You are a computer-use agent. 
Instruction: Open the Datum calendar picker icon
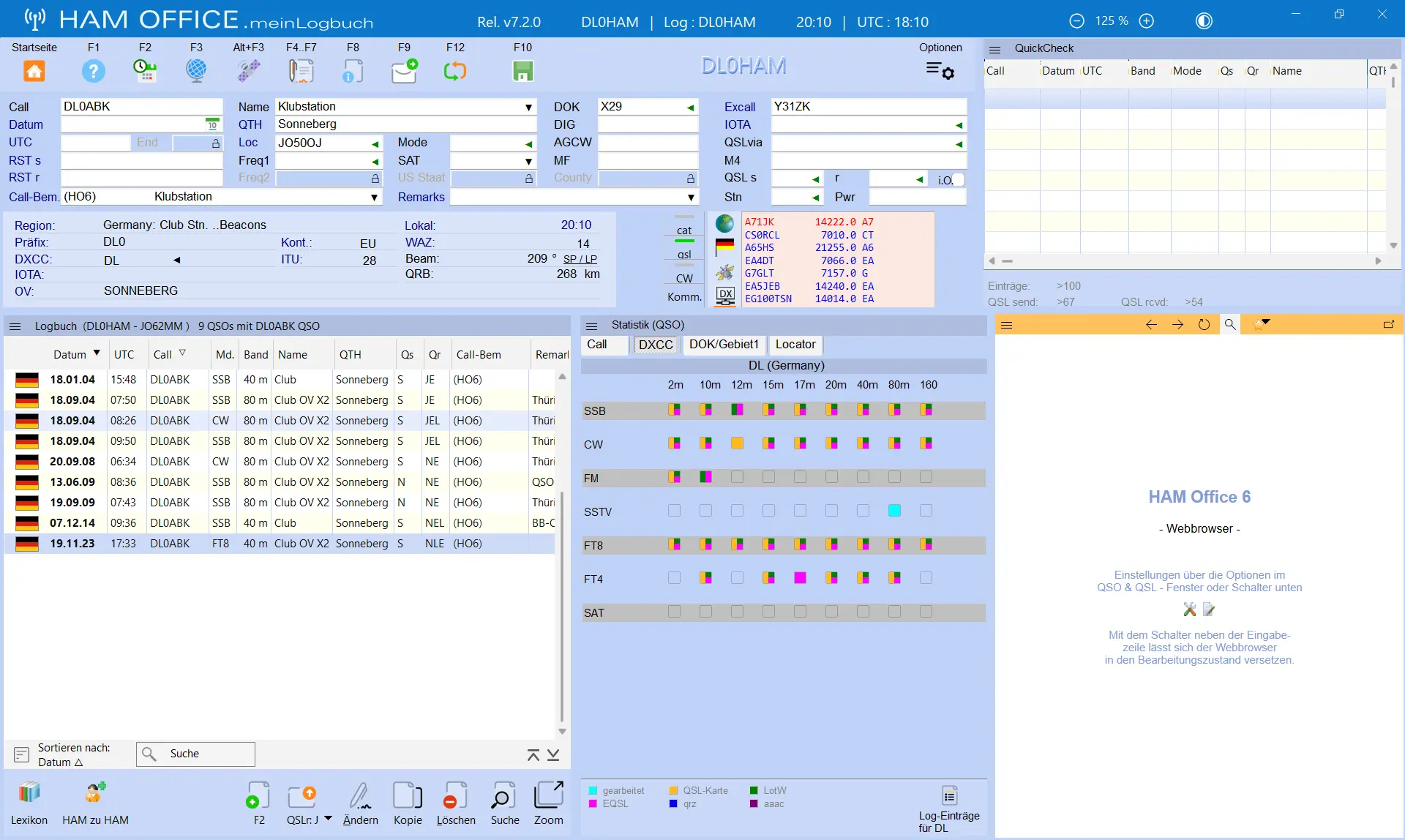212,124
